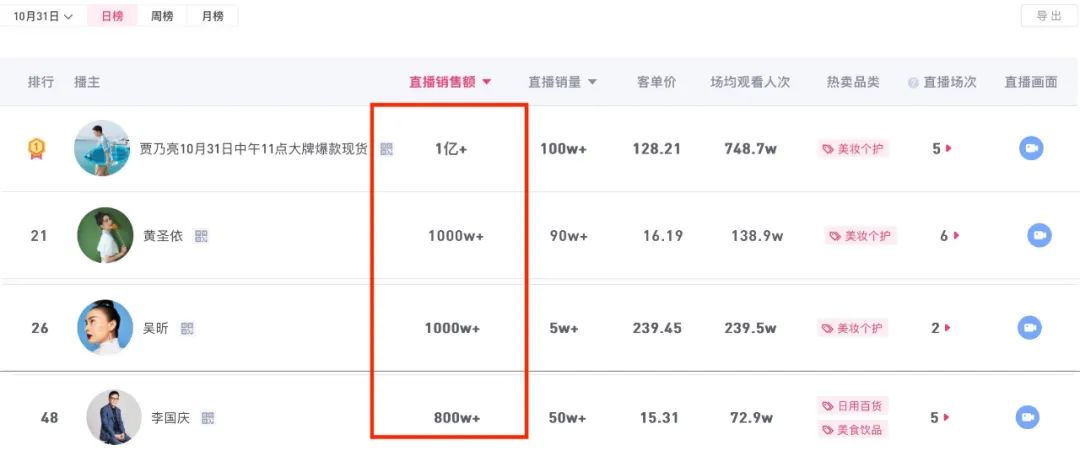Open 吴昕's live stream camera icon
Viewport: 1080px width, 456px height.
click(1030, 327)
